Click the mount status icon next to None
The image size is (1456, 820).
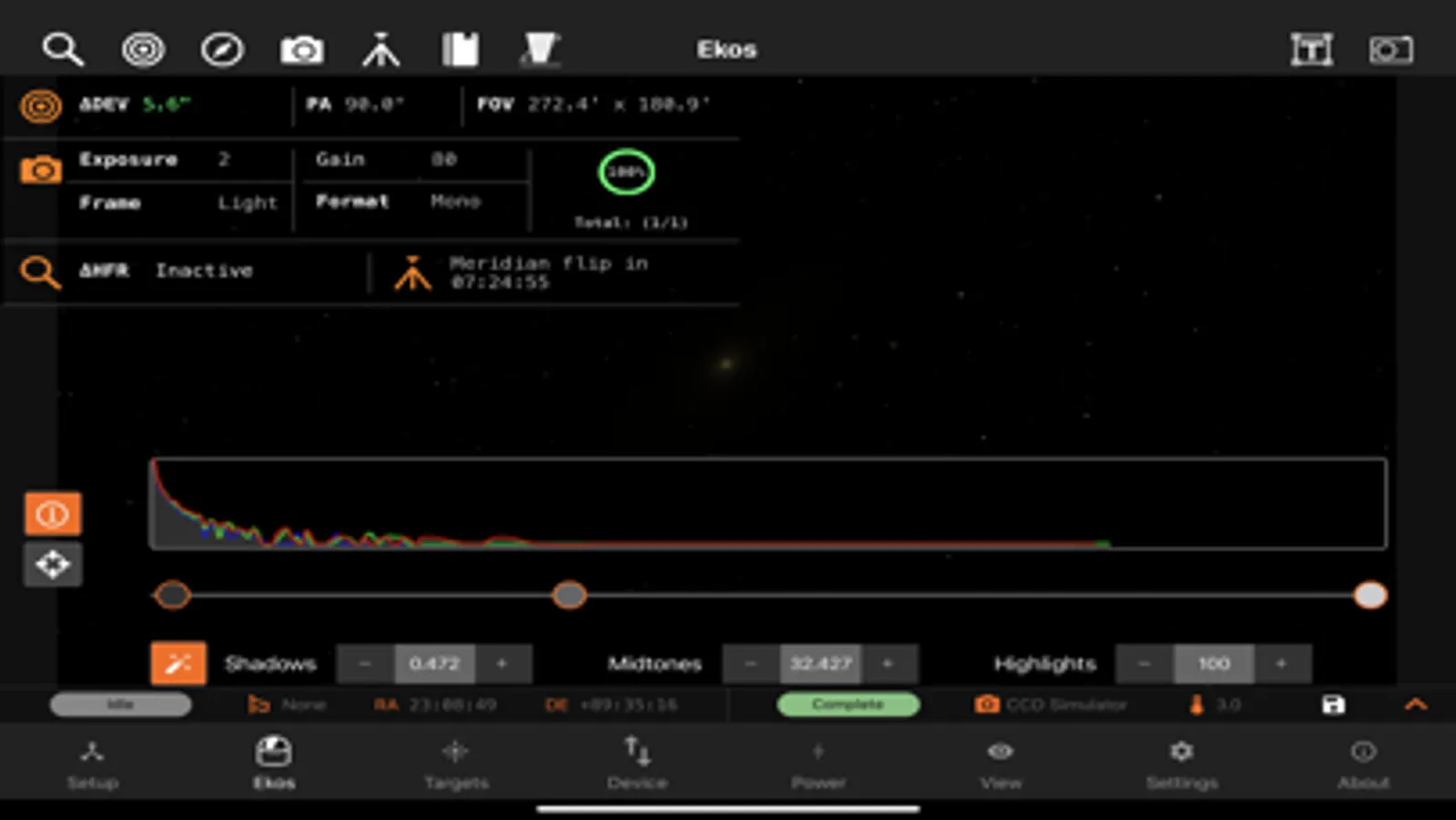(259, 704)
